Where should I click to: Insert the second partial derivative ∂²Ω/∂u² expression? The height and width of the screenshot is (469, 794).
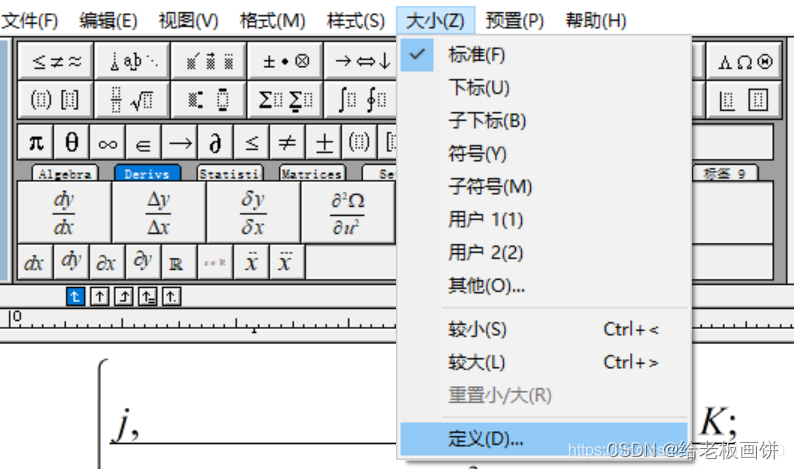click(x=347, y=212)
